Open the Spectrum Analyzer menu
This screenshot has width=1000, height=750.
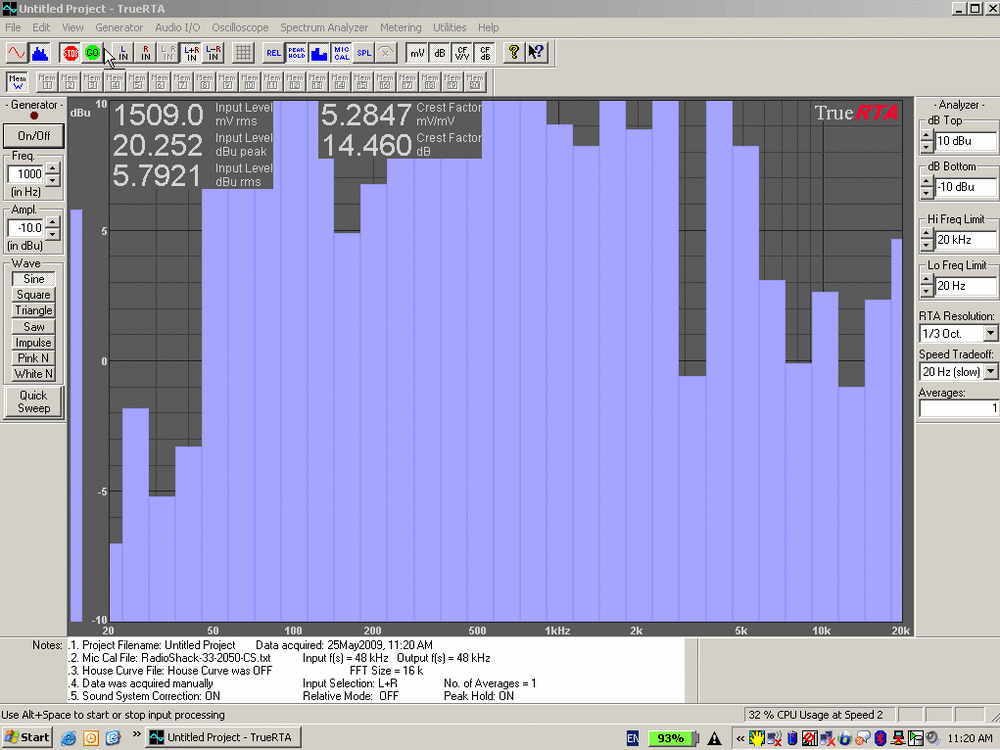coord(324,27)
